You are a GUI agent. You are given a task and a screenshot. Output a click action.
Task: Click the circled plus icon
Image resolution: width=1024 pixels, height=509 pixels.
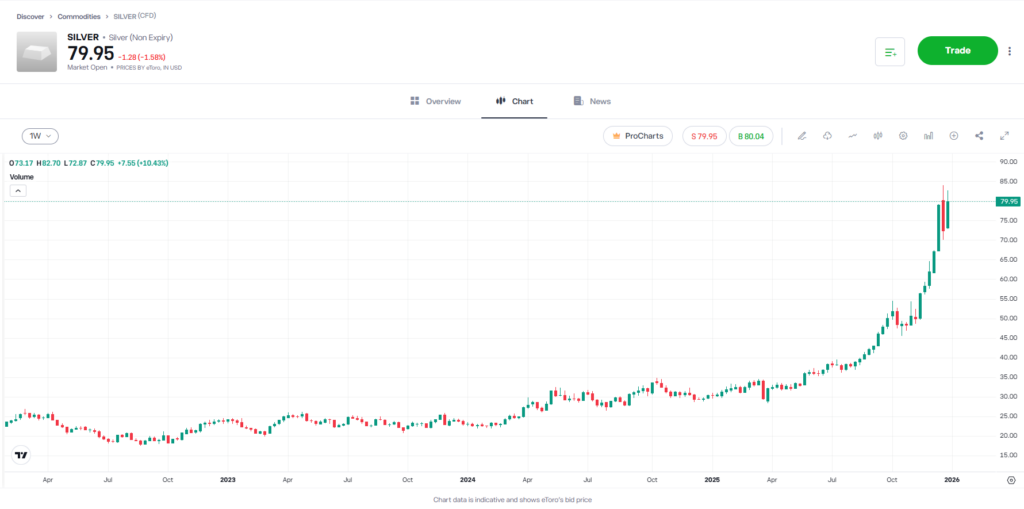point(954,136)
